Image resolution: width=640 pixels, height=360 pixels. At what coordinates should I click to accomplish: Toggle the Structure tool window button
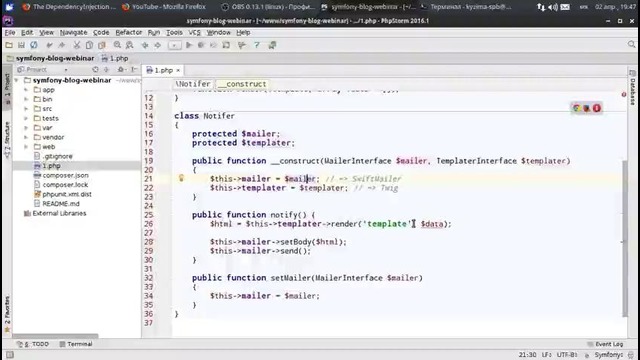point(7,140)
